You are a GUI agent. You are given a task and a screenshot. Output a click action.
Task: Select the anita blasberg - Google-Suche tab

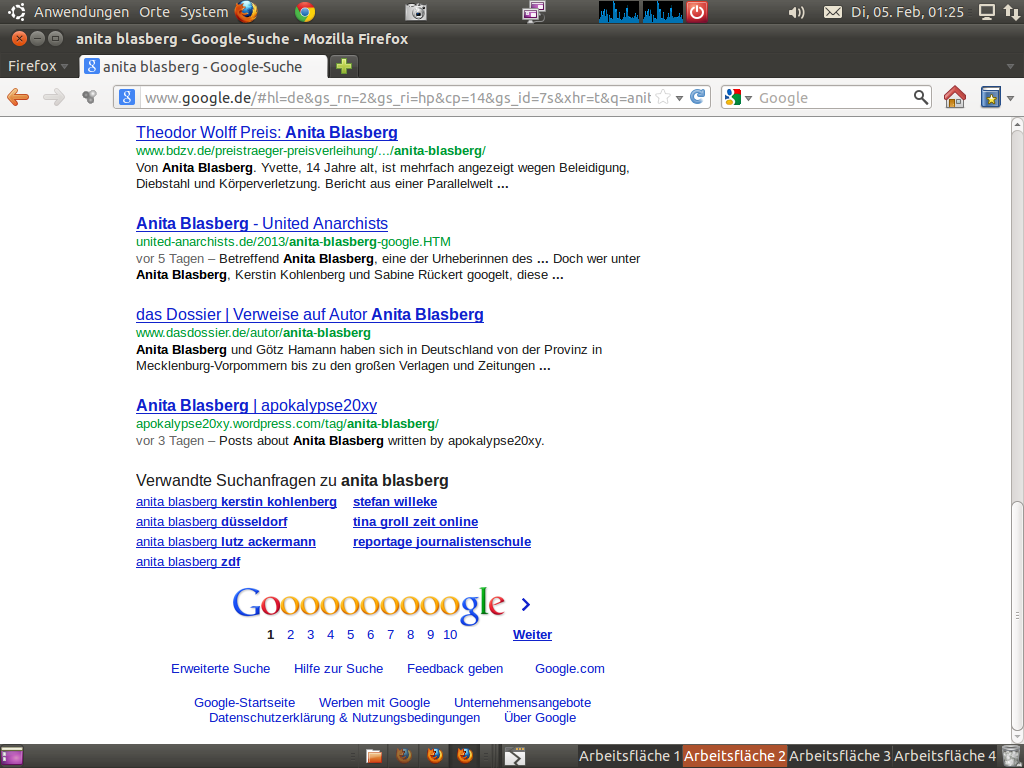(x=203, y=66)
